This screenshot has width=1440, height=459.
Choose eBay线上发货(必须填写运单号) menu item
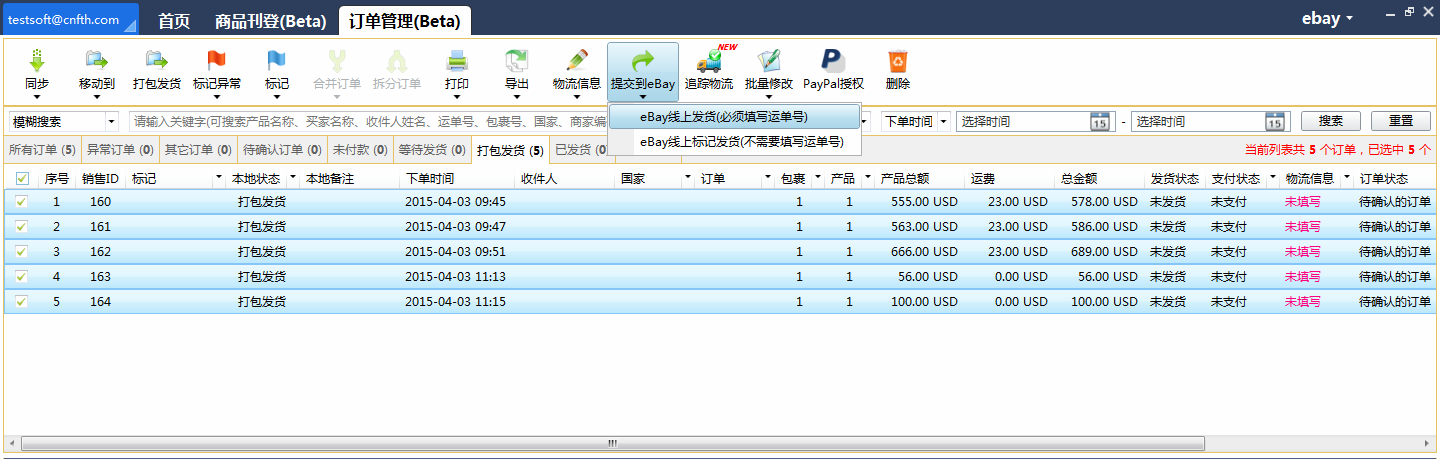tap(735, 117)
